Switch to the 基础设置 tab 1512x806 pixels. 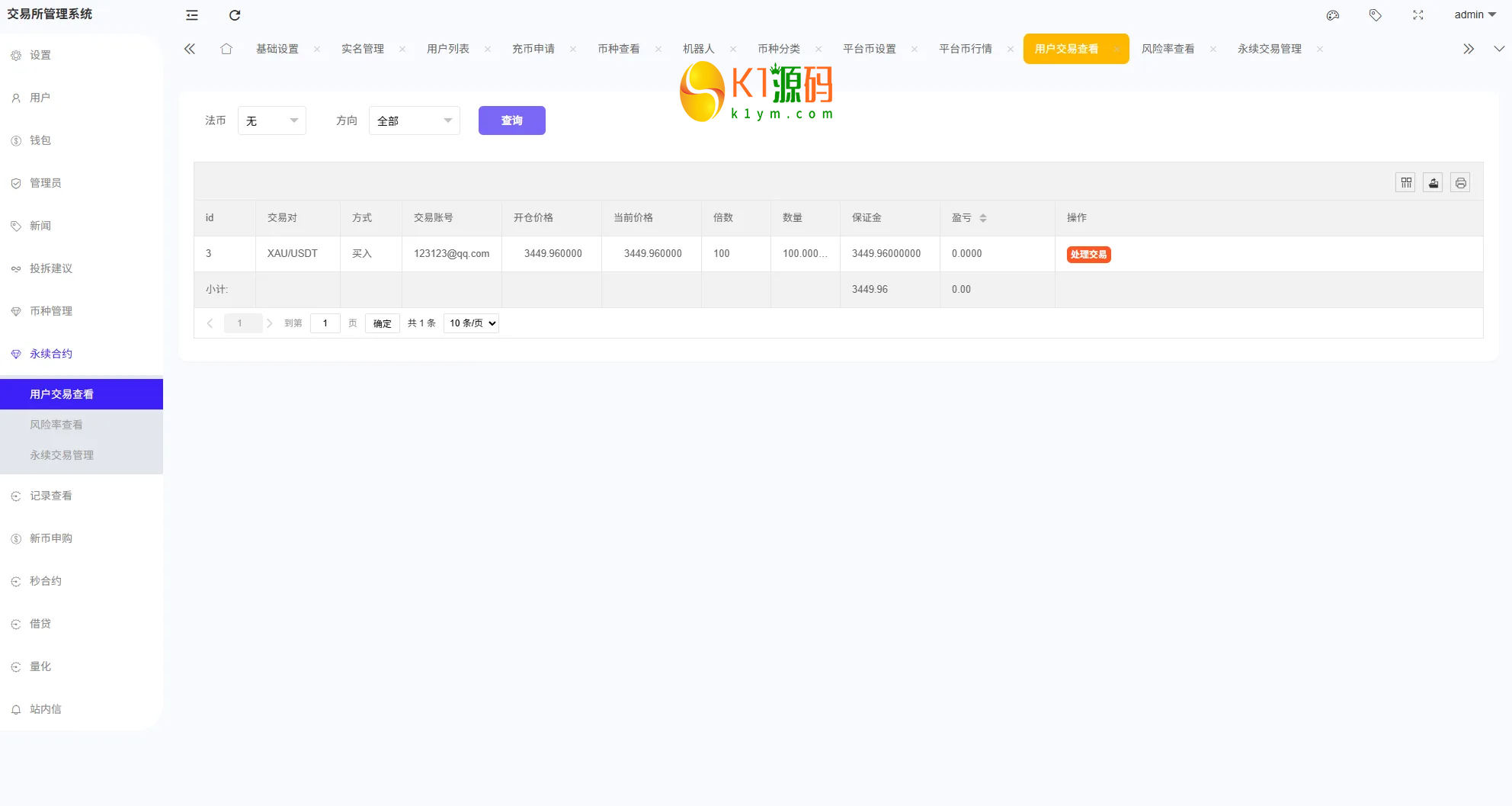click(277, 49)
